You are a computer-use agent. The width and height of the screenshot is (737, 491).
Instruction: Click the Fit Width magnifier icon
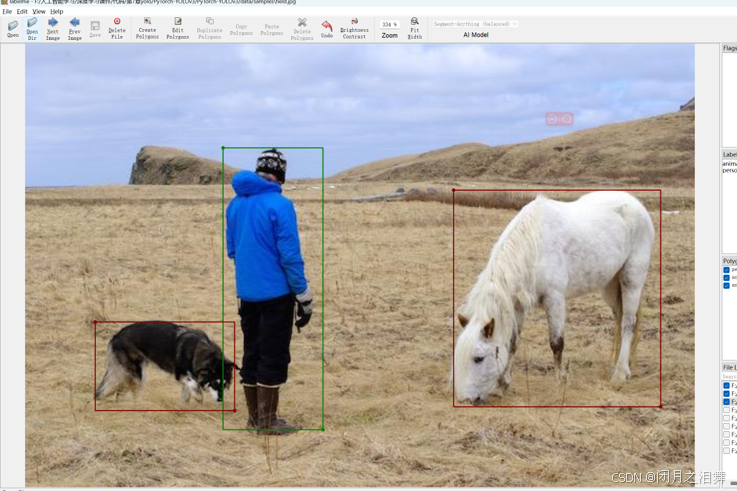point(415,28)
